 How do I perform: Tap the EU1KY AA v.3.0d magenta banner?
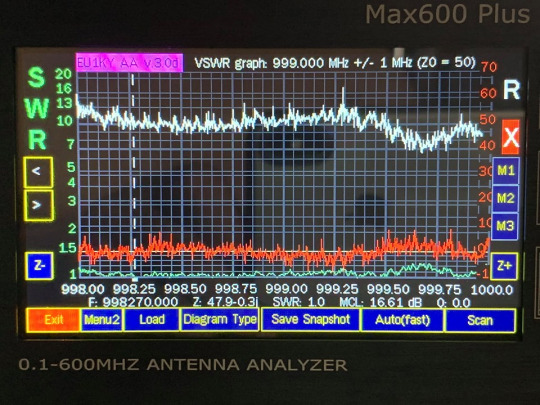pyautogui.click(x=129, y=63)
